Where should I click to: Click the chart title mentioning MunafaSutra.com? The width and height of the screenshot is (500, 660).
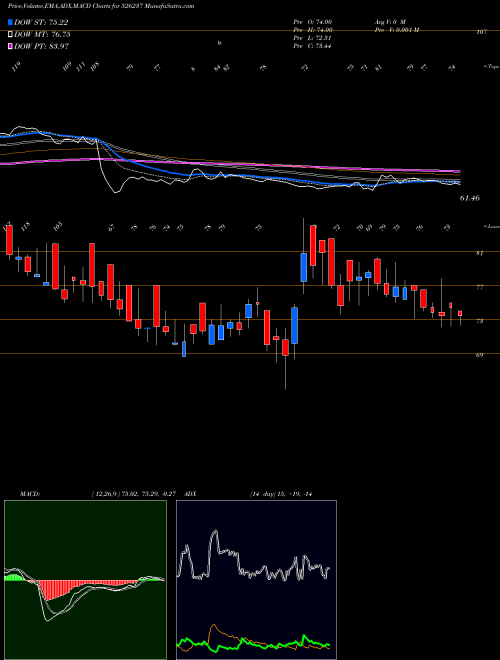[101, 7]
